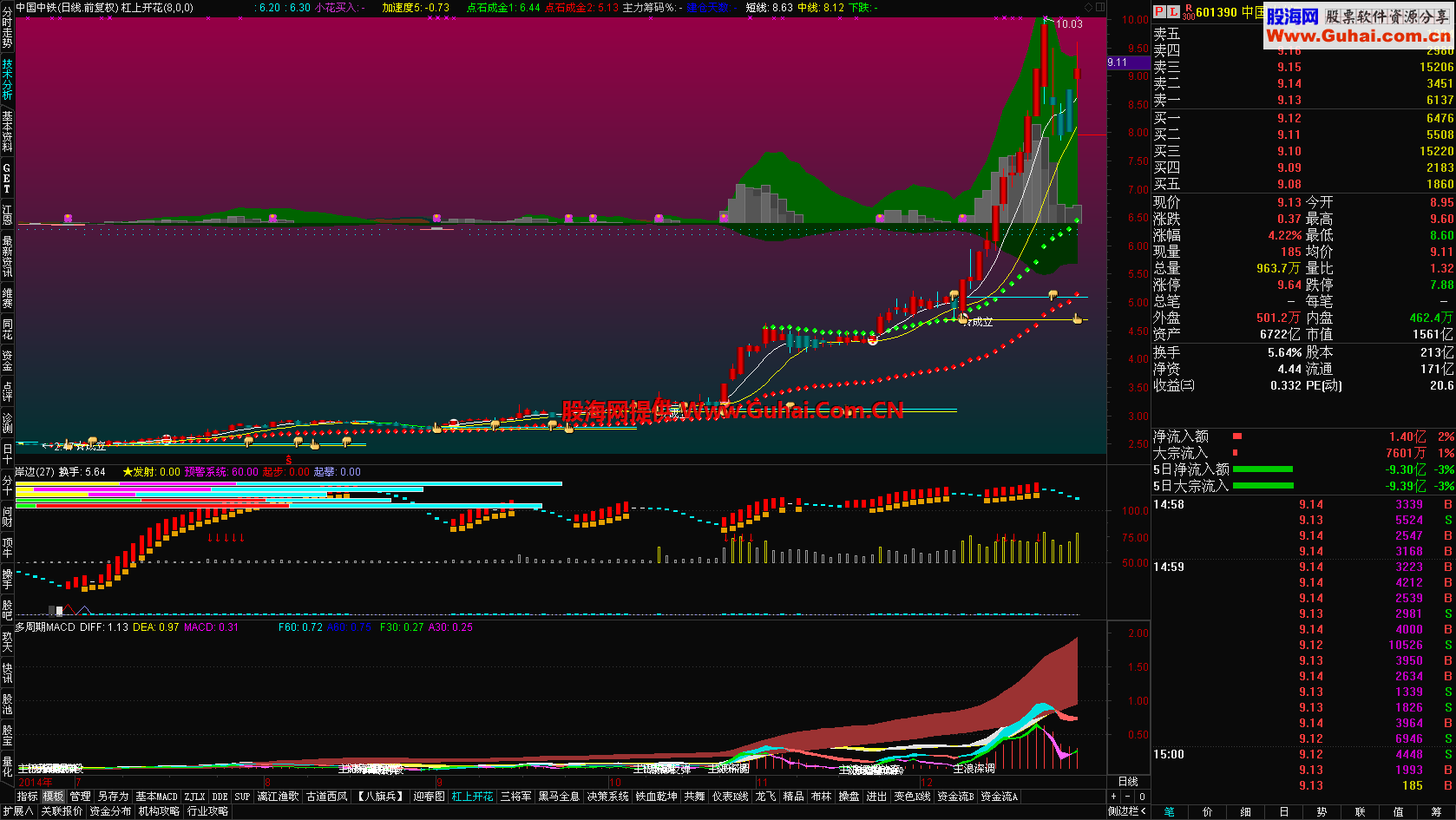Apply 操盘 template

pyautogui.click(x=849, y=797)
